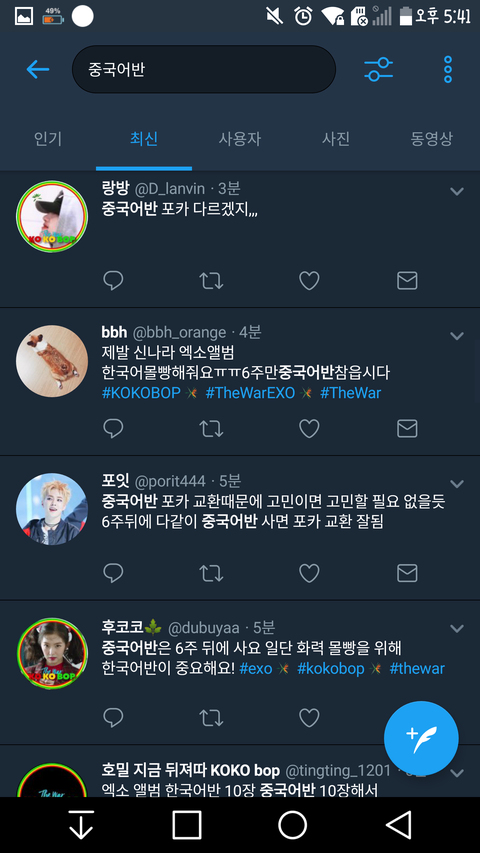Like the @porit444 tweet
Image resolution: width=480 pixels, height=853 pixels.
309,572
